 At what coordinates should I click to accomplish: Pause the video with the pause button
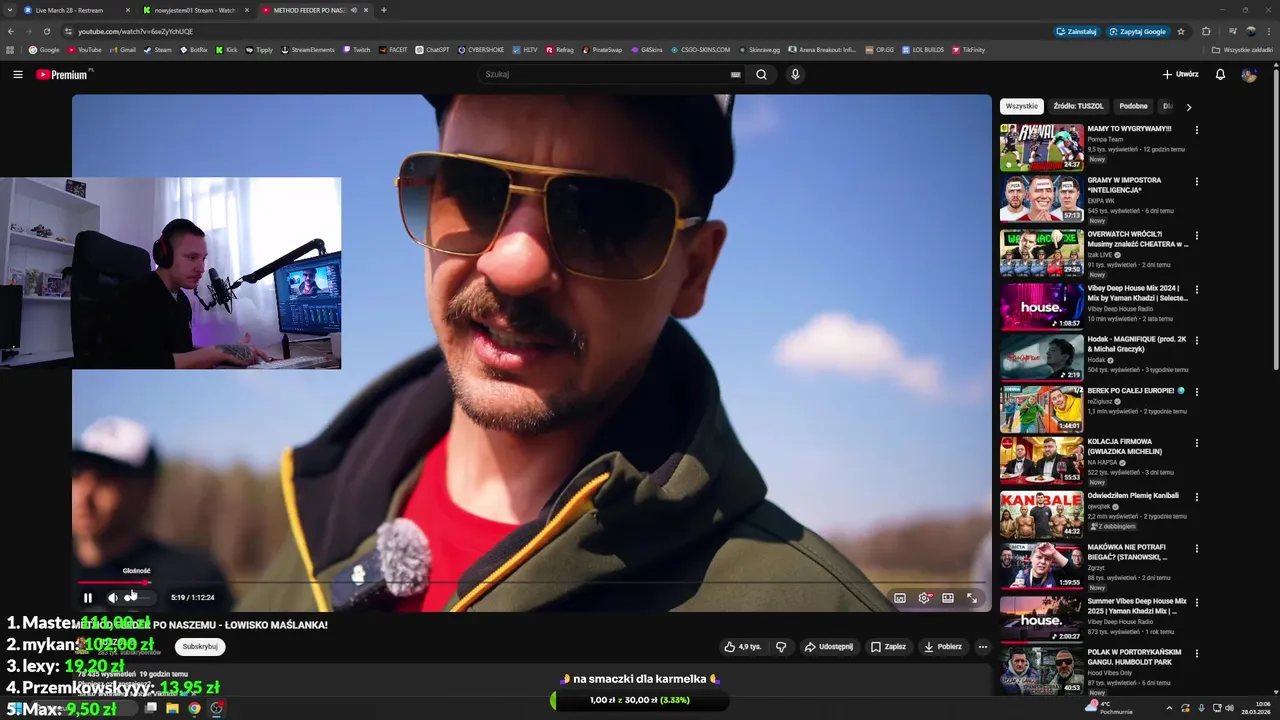pos(88,598)
